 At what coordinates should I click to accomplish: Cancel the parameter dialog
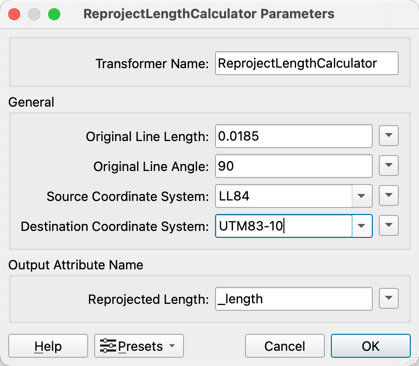[285, 346]
